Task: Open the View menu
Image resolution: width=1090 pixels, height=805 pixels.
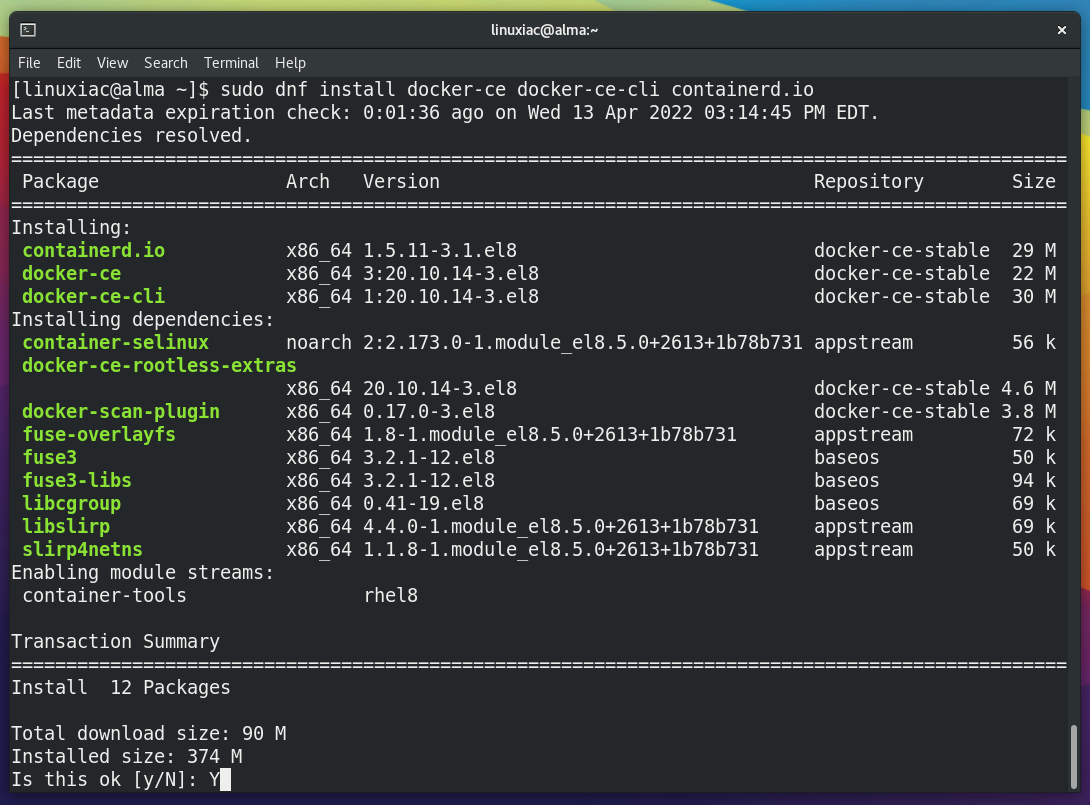Action: tap(112, 63)
